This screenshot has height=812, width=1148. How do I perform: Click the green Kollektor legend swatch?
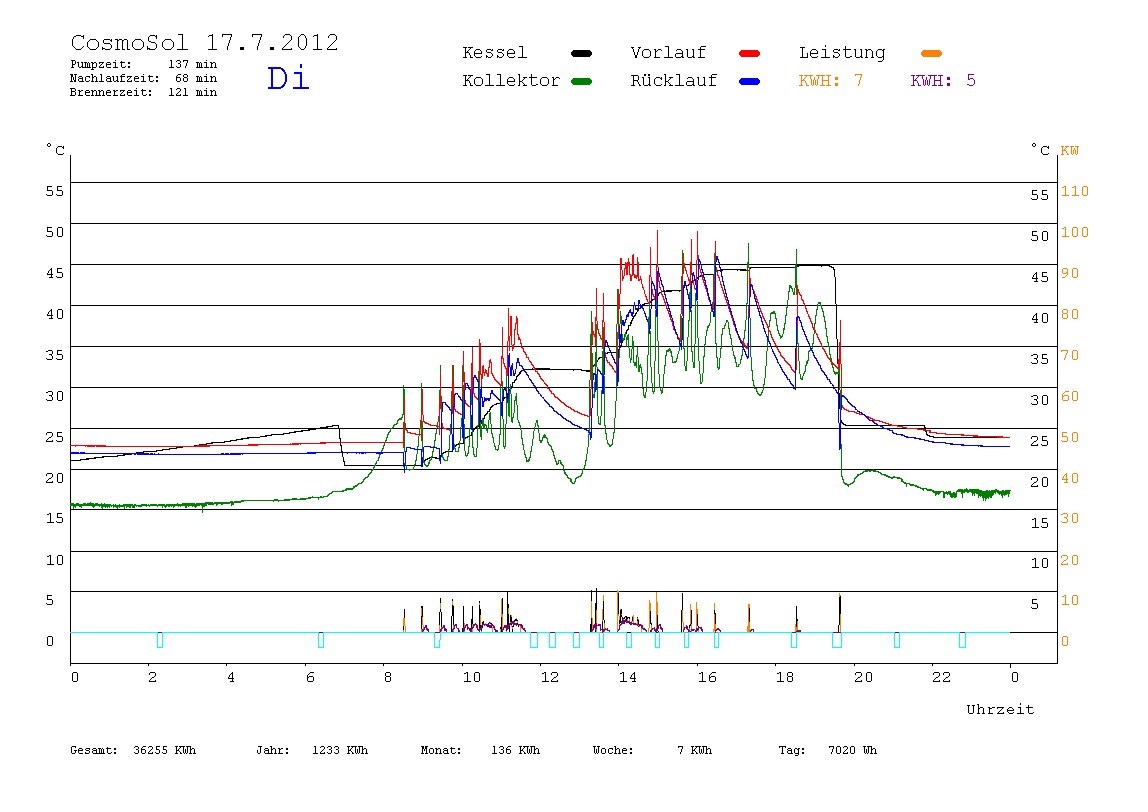[x=581, y=81]
